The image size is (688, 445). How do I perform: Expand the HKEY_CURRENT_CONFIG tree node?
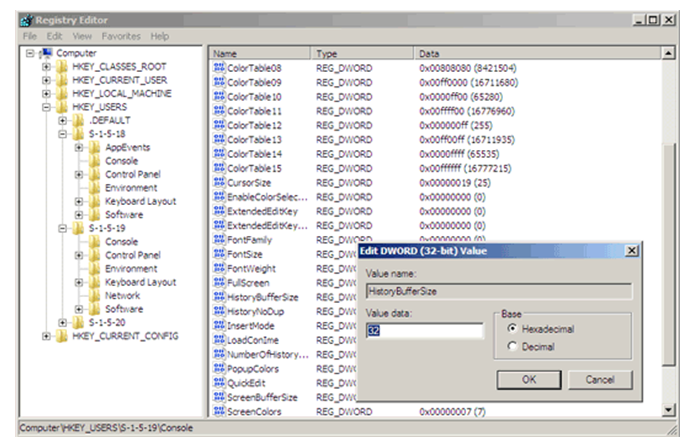(46, 336)
